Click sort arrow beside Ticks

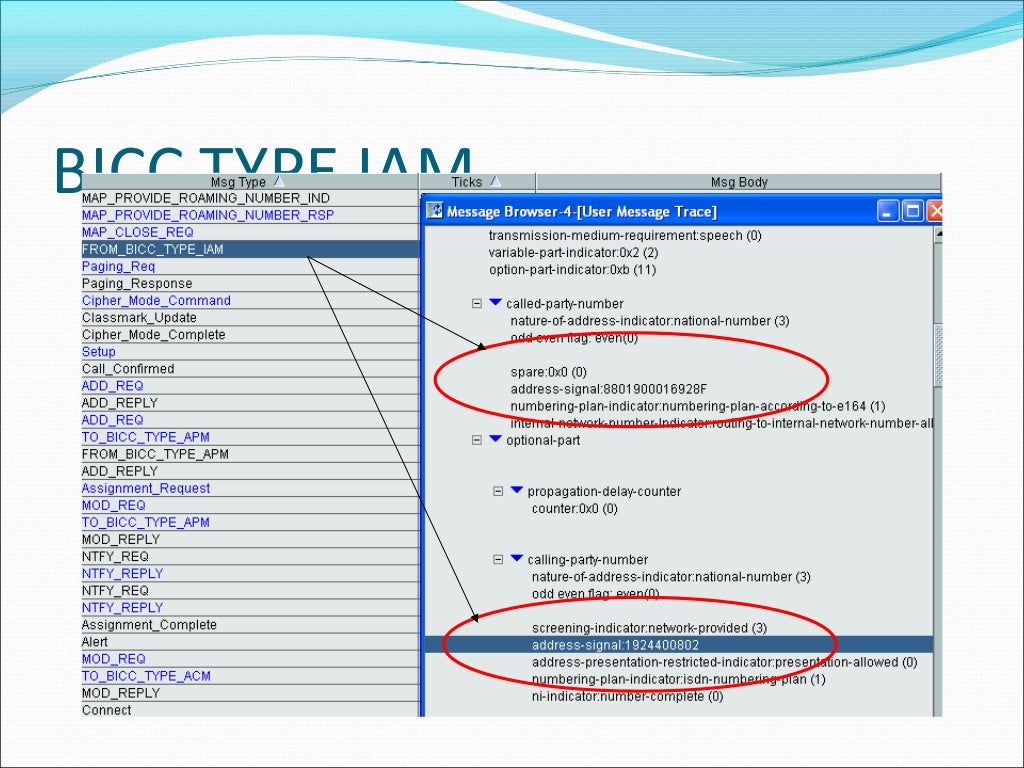coord(495,181)
